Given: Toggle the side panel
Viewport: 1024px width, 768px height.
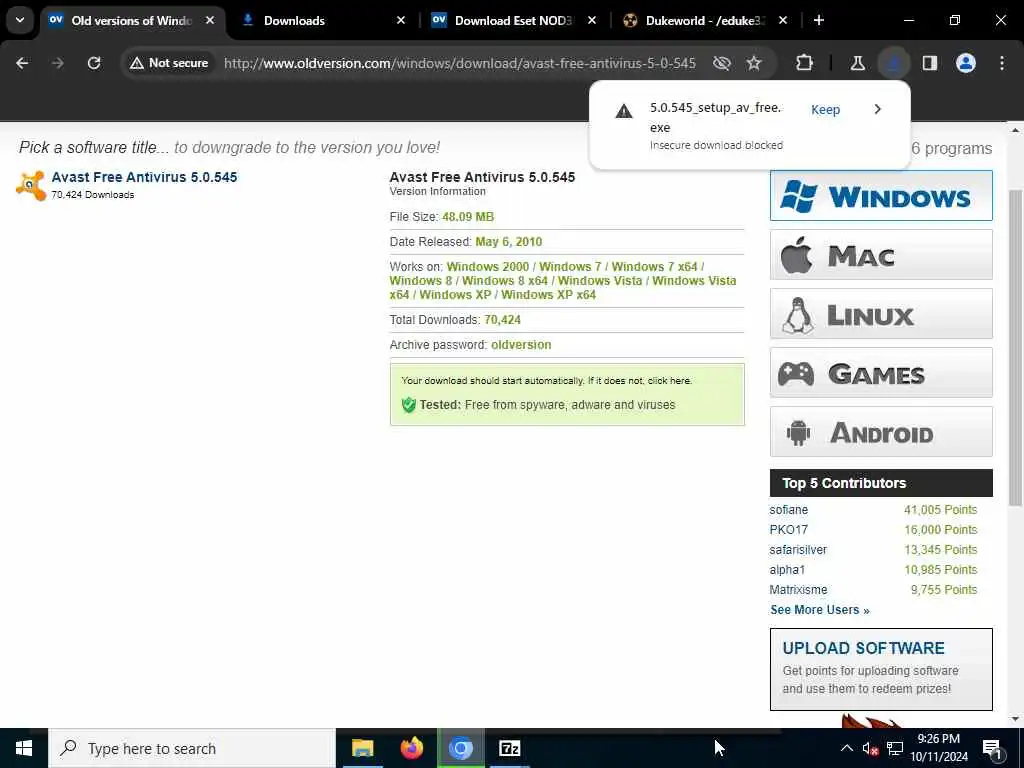Looking at the screenshot, I should pos(930,63).
